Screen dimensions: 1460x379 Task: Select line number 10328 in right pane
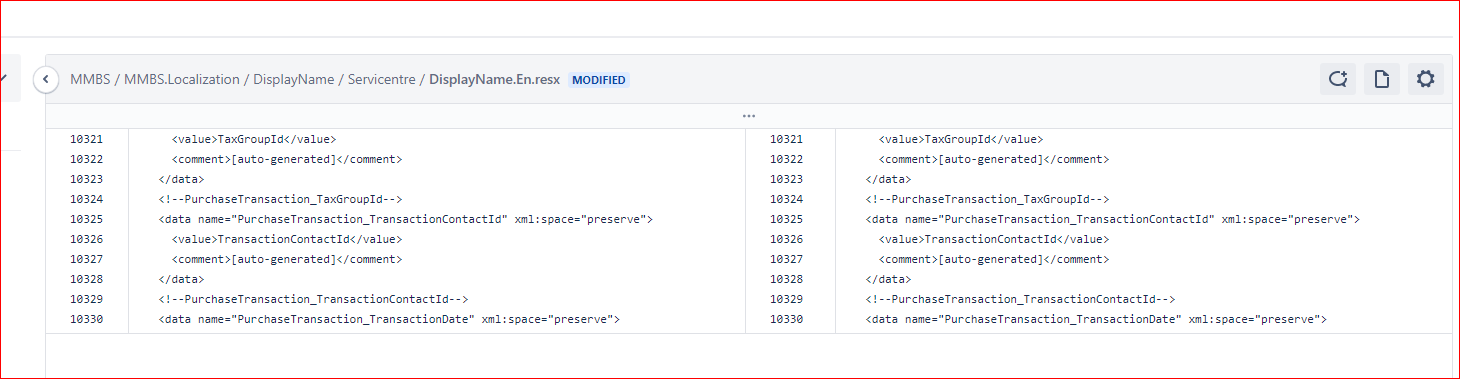click(x=786, y=279)
